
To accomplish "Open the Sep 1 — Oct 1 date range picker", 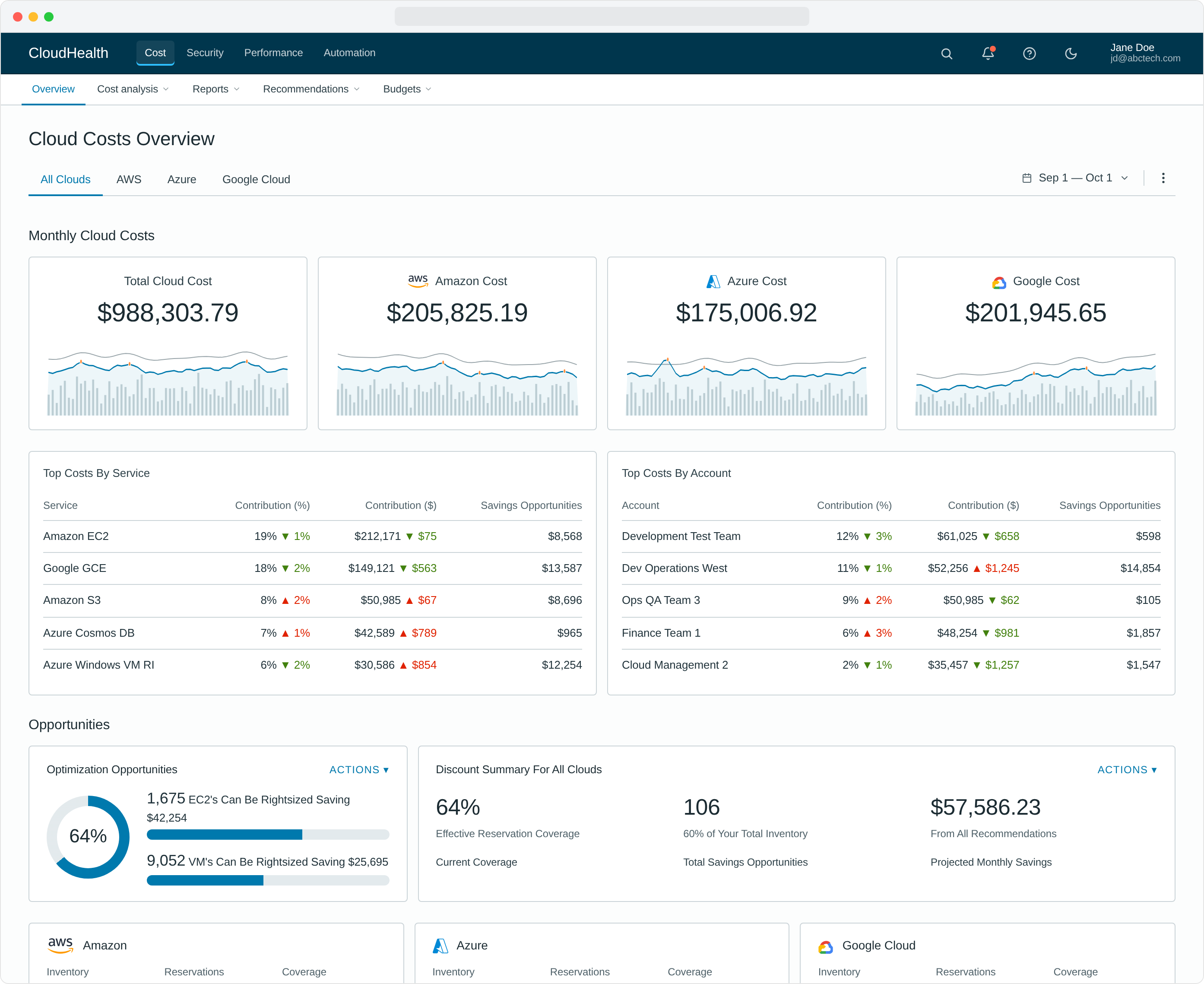I will [1075, 178].
